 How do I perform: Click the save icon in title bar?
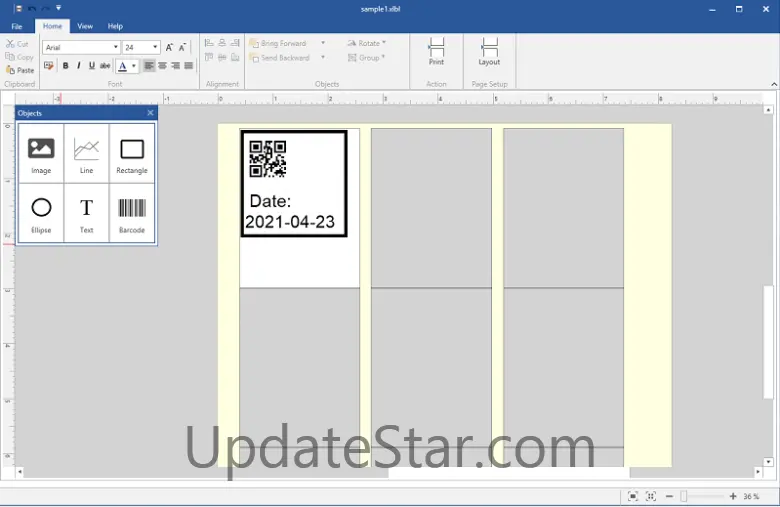click(18, 8)
